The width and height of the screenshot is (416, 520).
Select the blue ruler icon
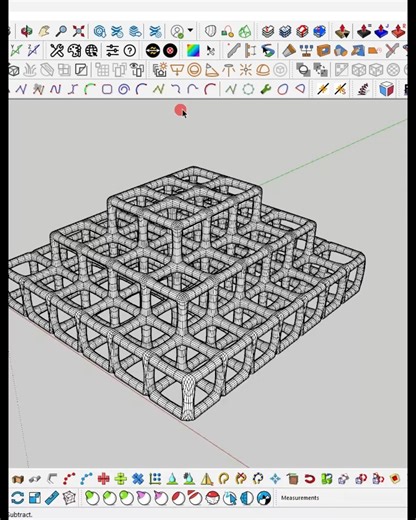point(52,498)
